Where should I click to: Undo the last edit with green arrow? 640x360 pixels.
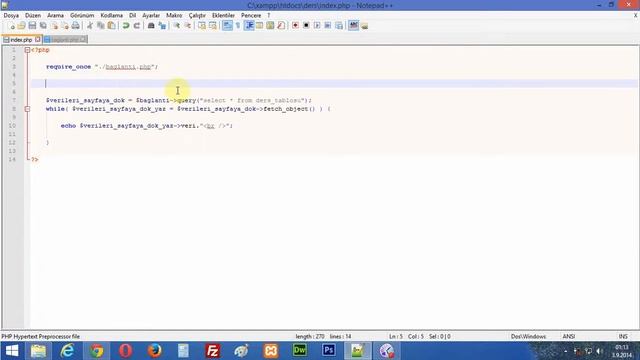coord(126,26)
